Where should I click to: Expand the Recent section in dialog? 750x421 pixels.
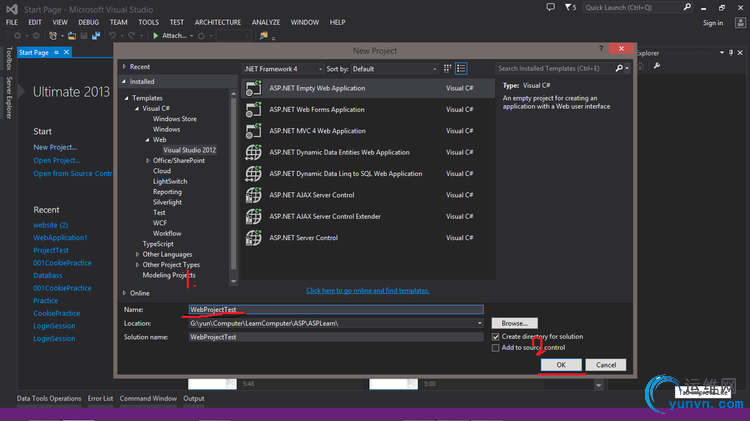click(x=124, y=67)
